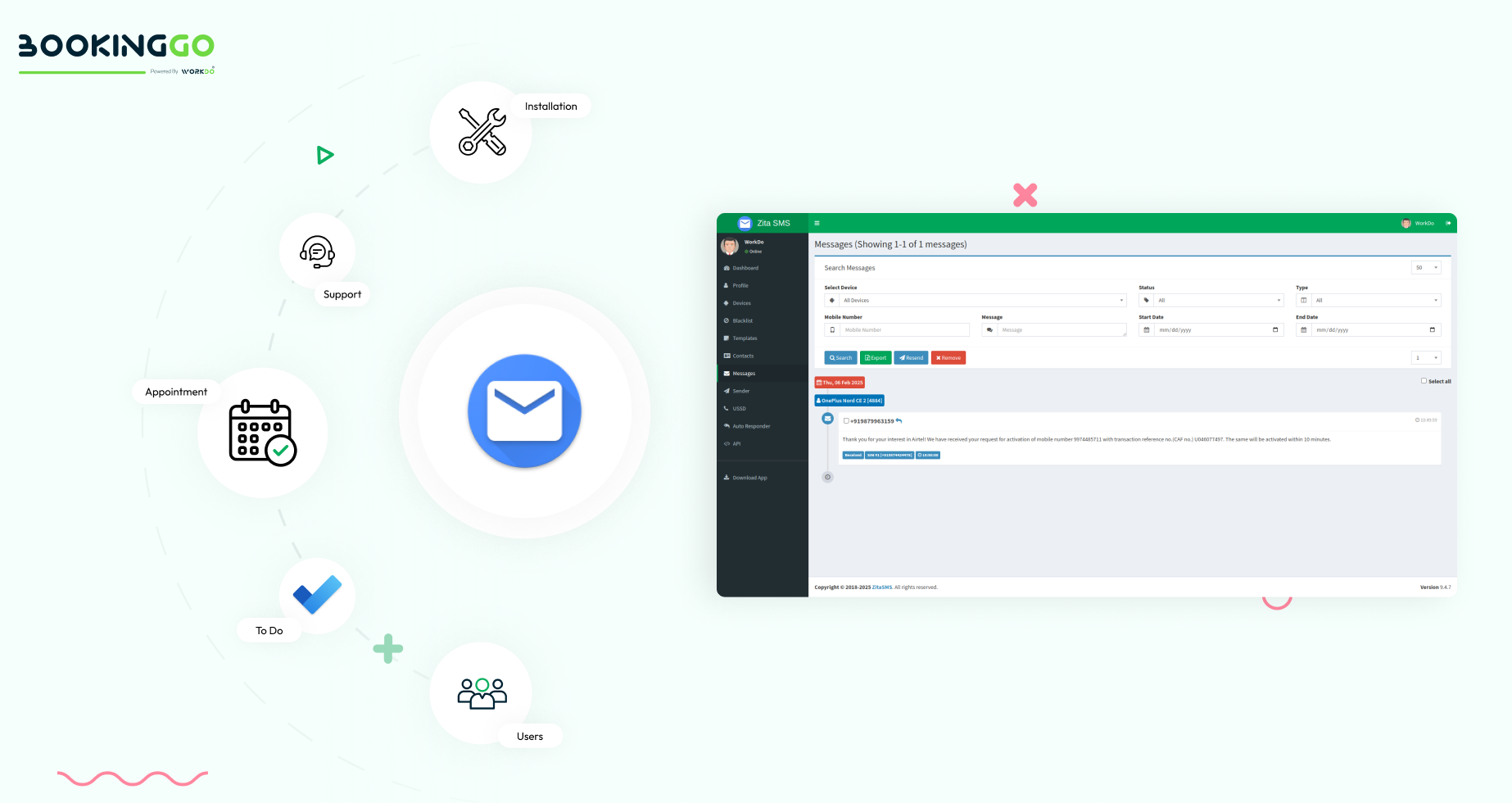Open the Dashboard sidebar menu item

click(x=745, y=268)
